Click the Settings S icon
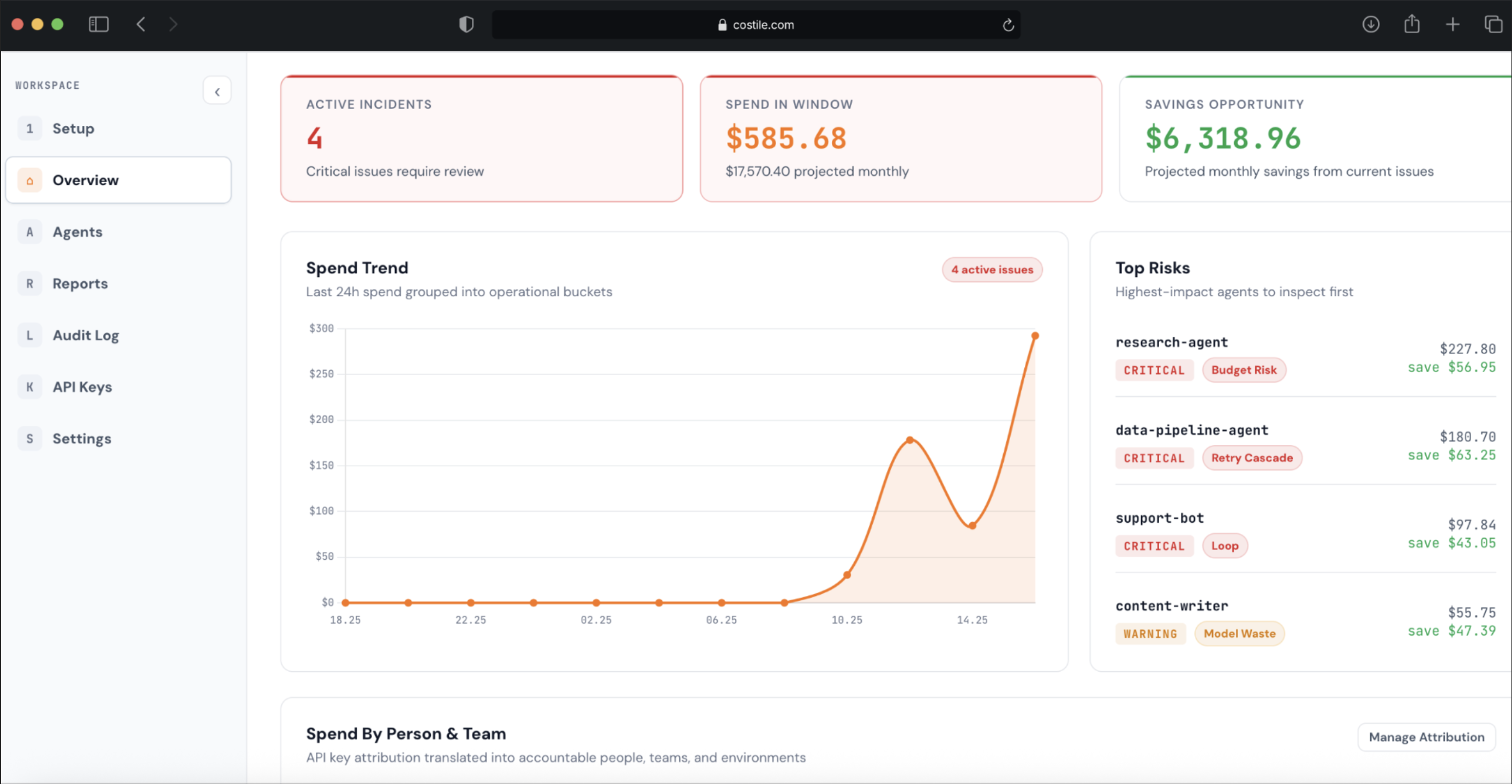Image resolution: width=1512 pixels, height=784 pixels. pyautogui.click(x=29, y=438)
